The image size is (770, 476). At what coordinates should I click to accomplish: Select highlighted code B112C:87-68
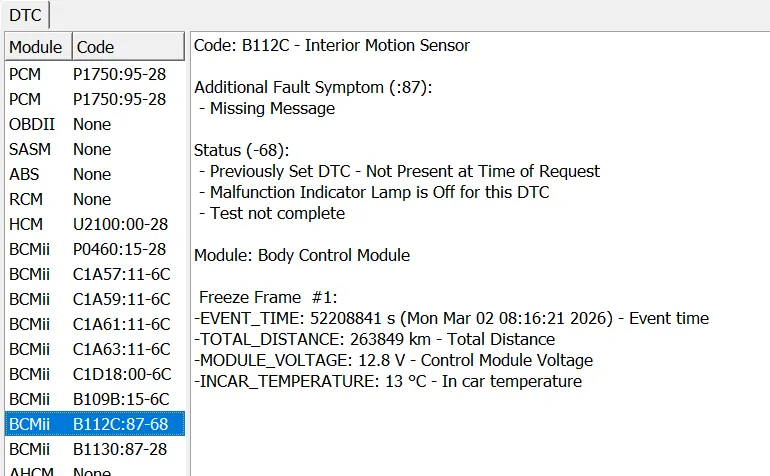120,425
